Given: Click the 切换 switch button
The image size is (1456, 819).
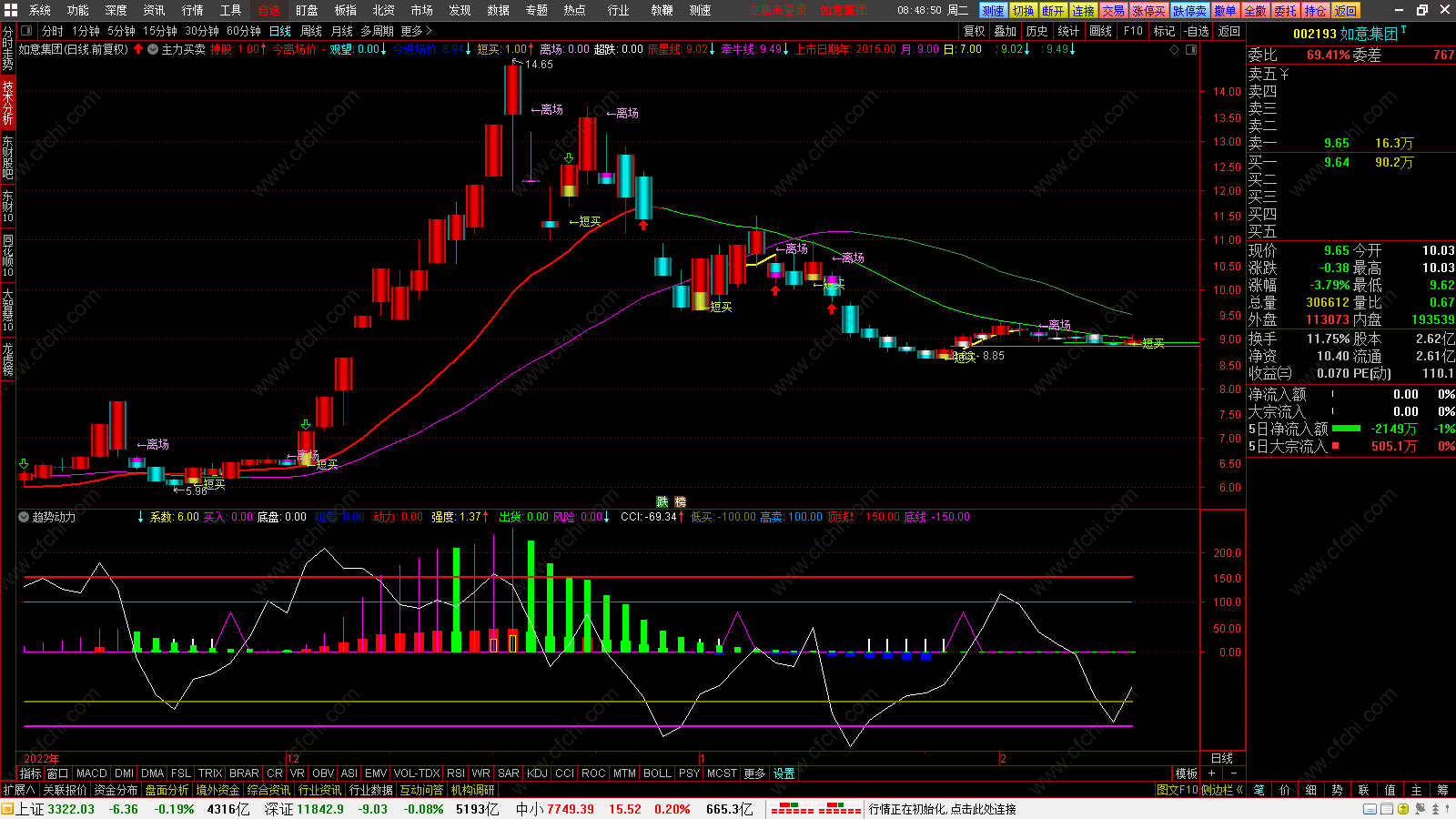Looking at the screenshot, I should click(1023, 11).
